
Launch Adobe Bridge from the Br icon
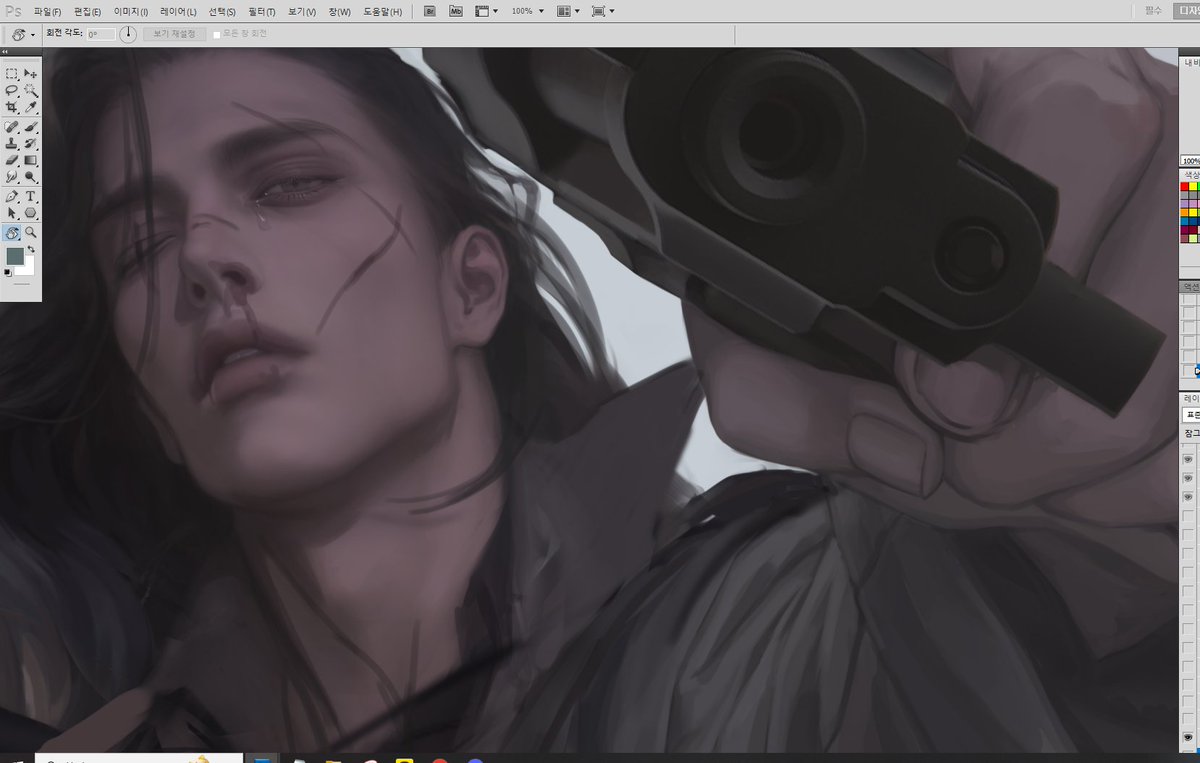pyautogui.click(x=430, y=11)
